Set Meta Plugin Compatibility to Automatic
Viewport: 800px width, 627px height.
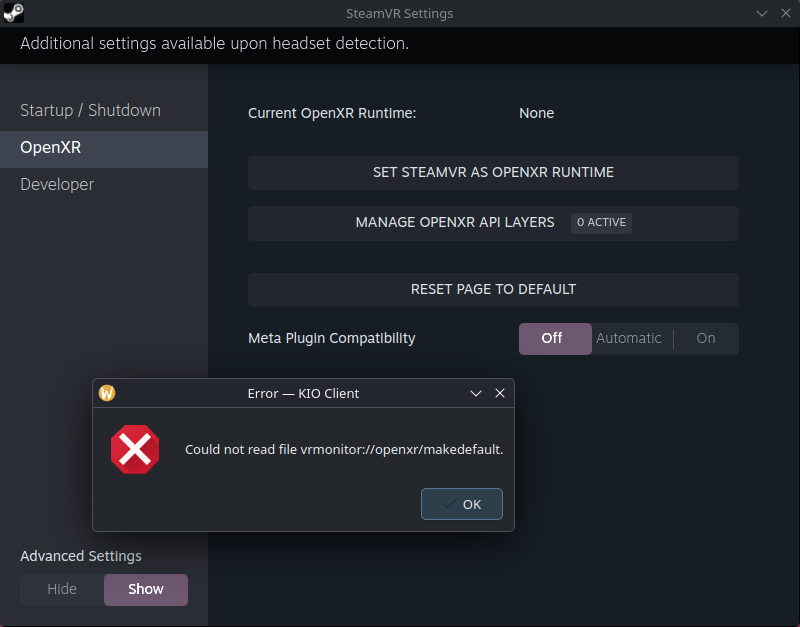point(629,339)
